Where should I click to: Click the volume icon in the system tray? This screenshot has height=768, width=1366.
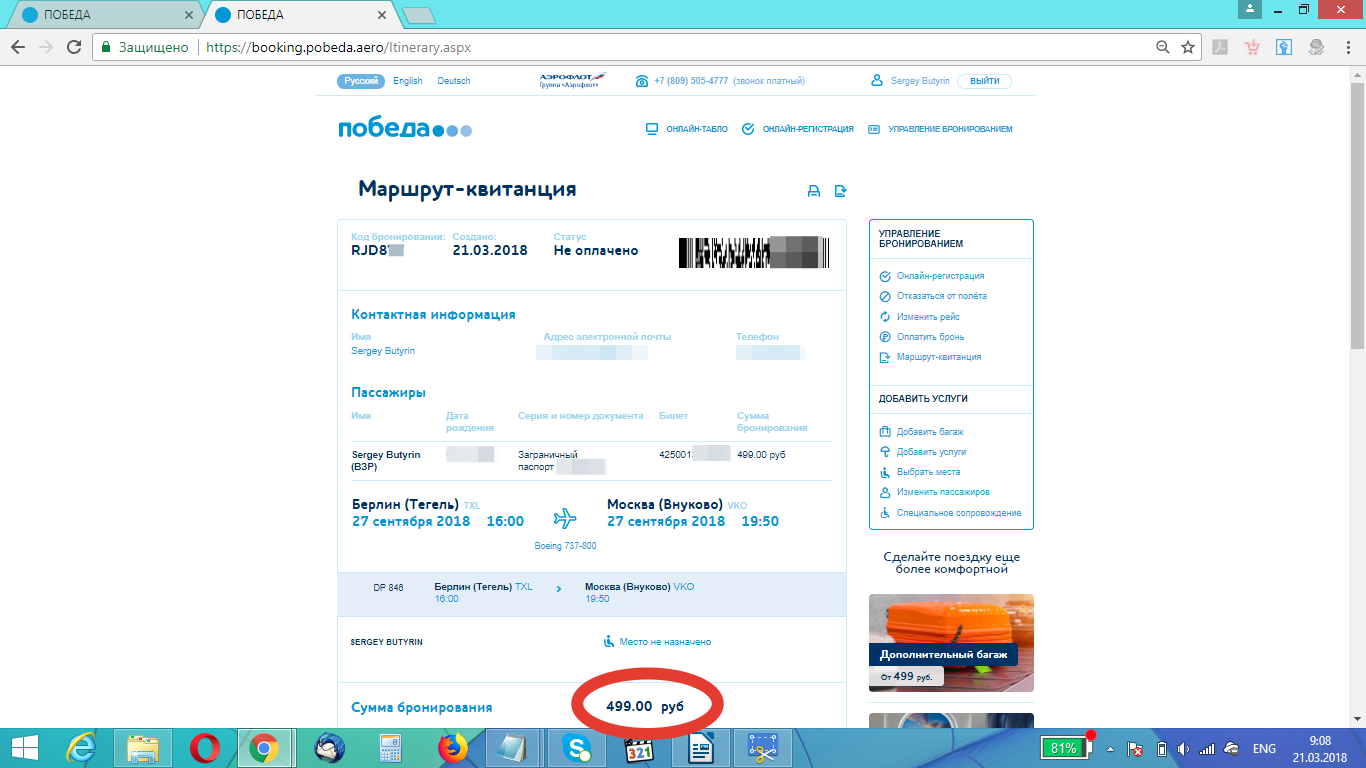[1182, 749]
